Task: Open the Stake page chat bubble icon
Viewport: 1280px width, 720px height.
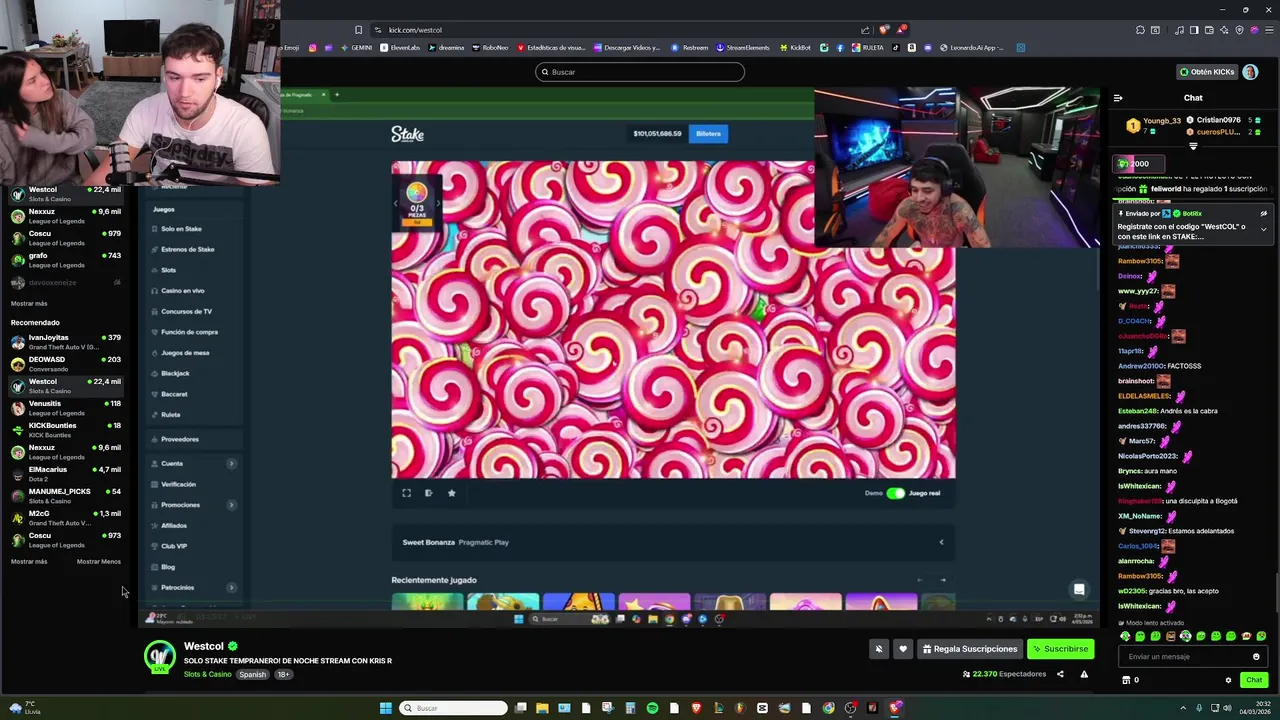Action: coord(1079,589)
